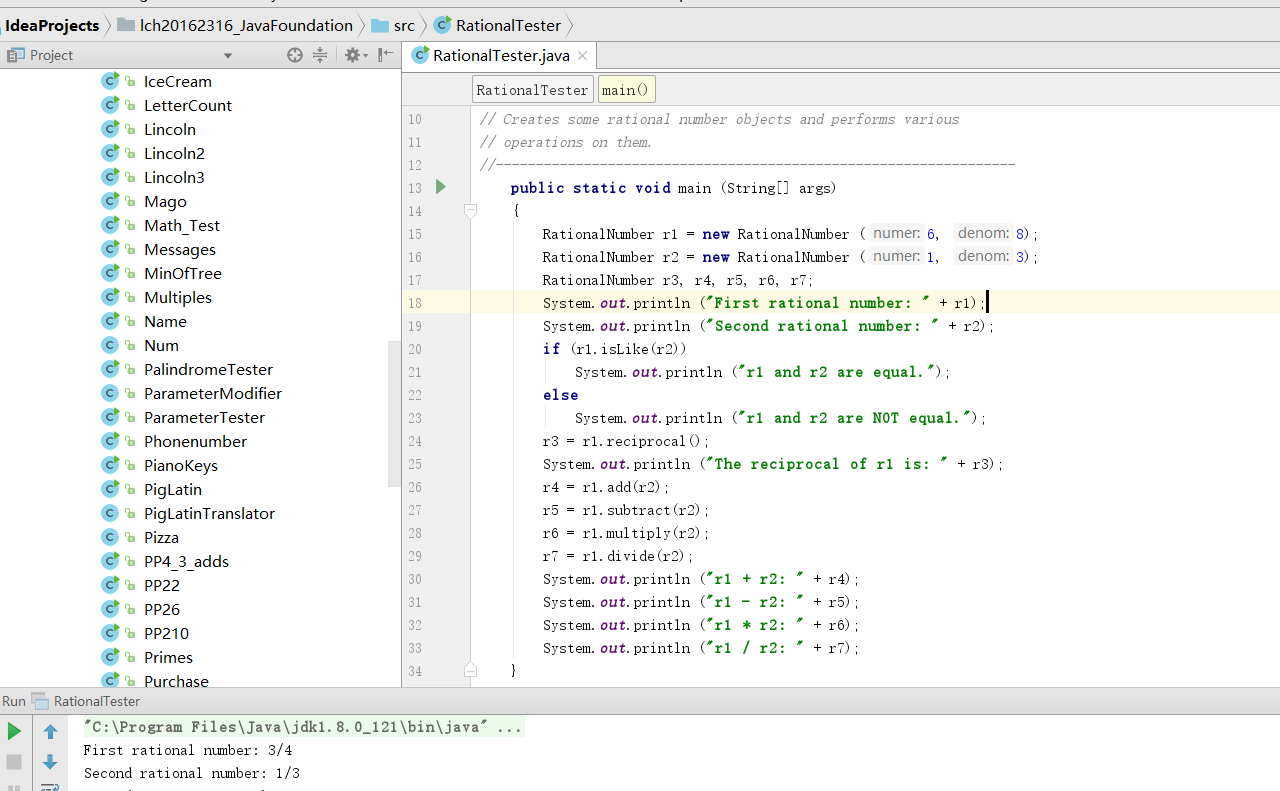Viewport: 1280px width, 791px height.
Task: Click the Run tool window label
Action: click(x=14, y=701)
